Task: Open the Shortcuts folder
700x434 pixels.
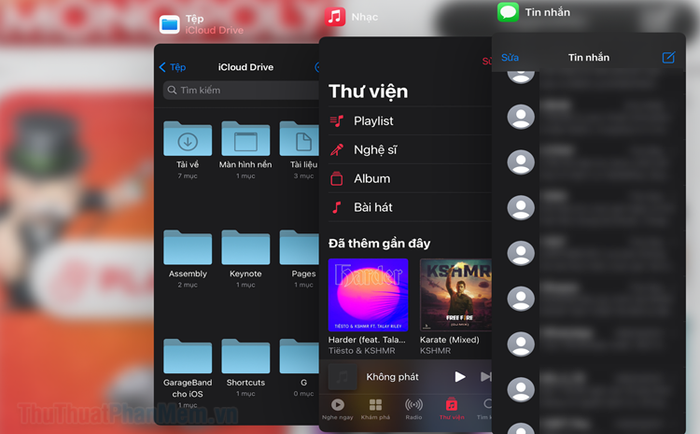Action: pyautogui.click(x=246, y=356)
